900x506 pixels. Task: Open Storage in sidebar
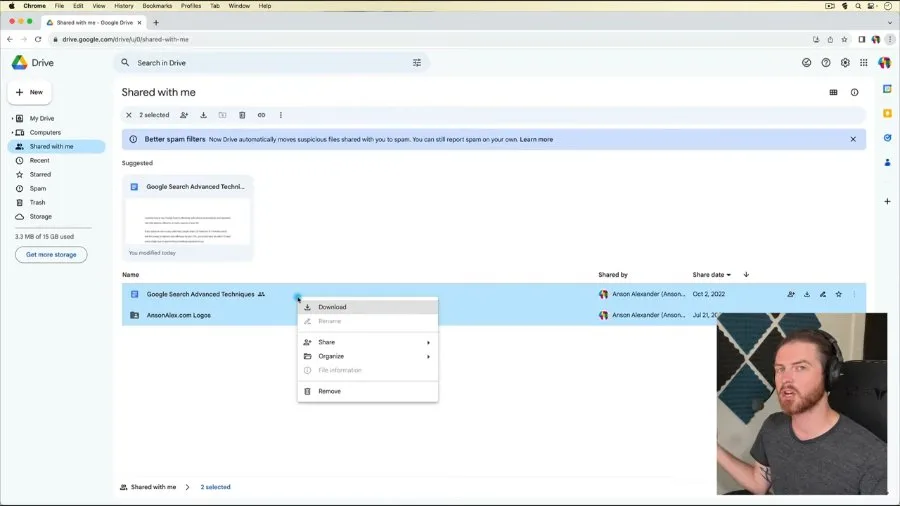56,217
